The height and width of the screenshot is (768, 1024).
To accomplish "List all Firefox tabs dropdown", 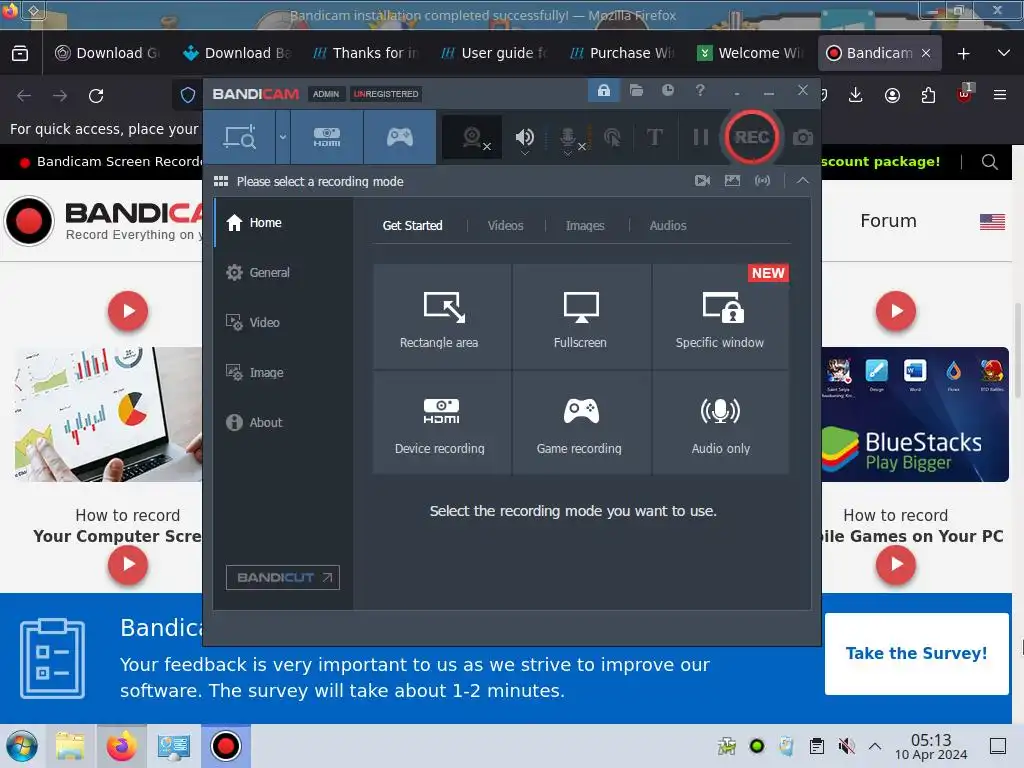I will coord(1004,53).
